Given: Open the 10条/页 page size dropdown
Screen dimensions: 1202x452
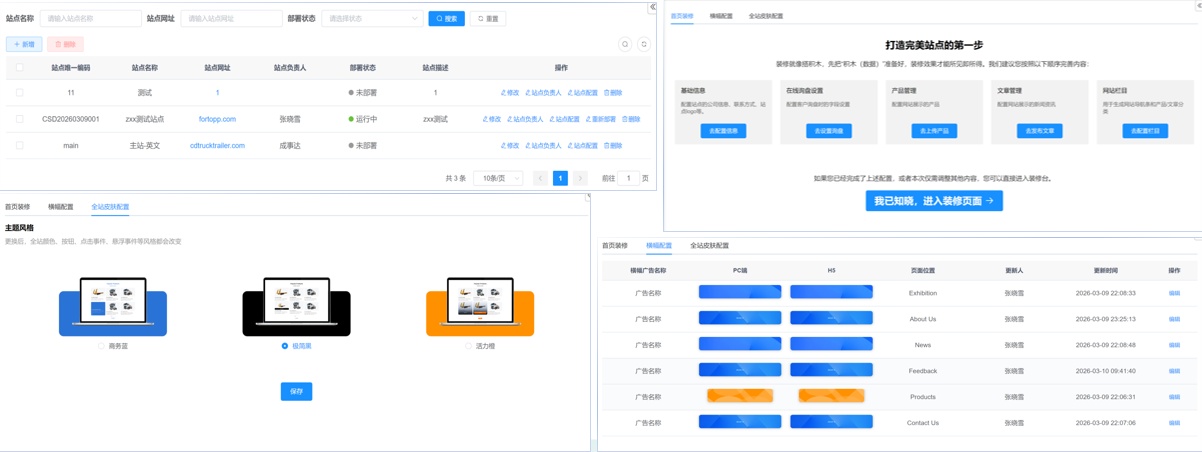Looking at the screenshot, I should pos(498,178).
